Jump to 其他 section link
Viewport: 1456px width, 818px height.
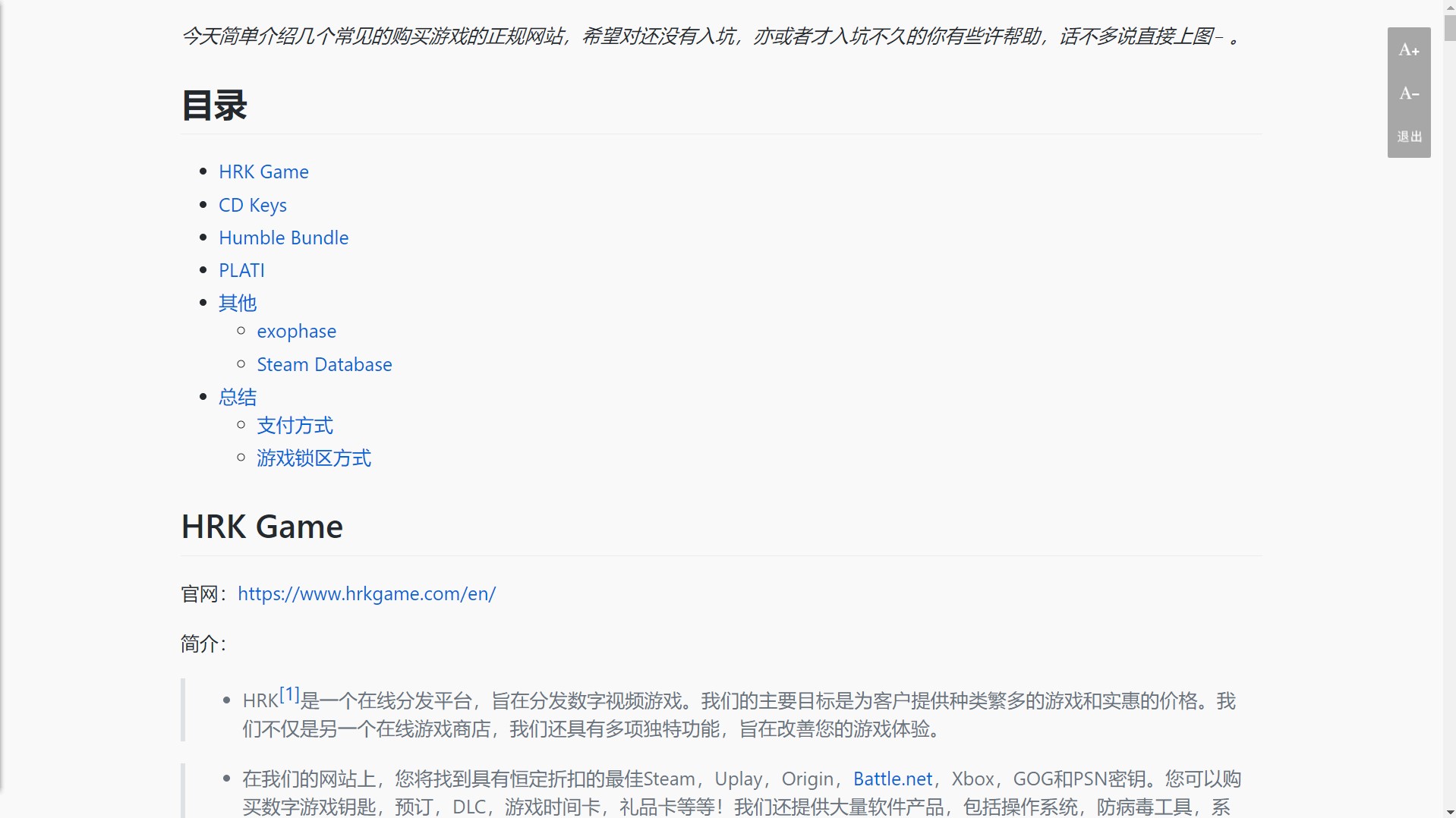[238, 303]
